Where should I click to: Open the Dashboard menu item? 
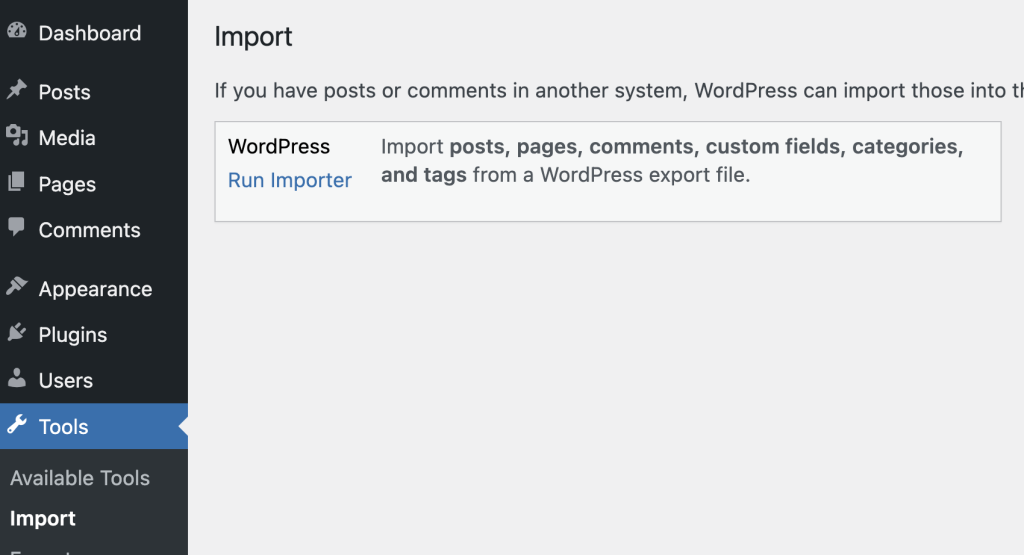(x=89, y=33)
